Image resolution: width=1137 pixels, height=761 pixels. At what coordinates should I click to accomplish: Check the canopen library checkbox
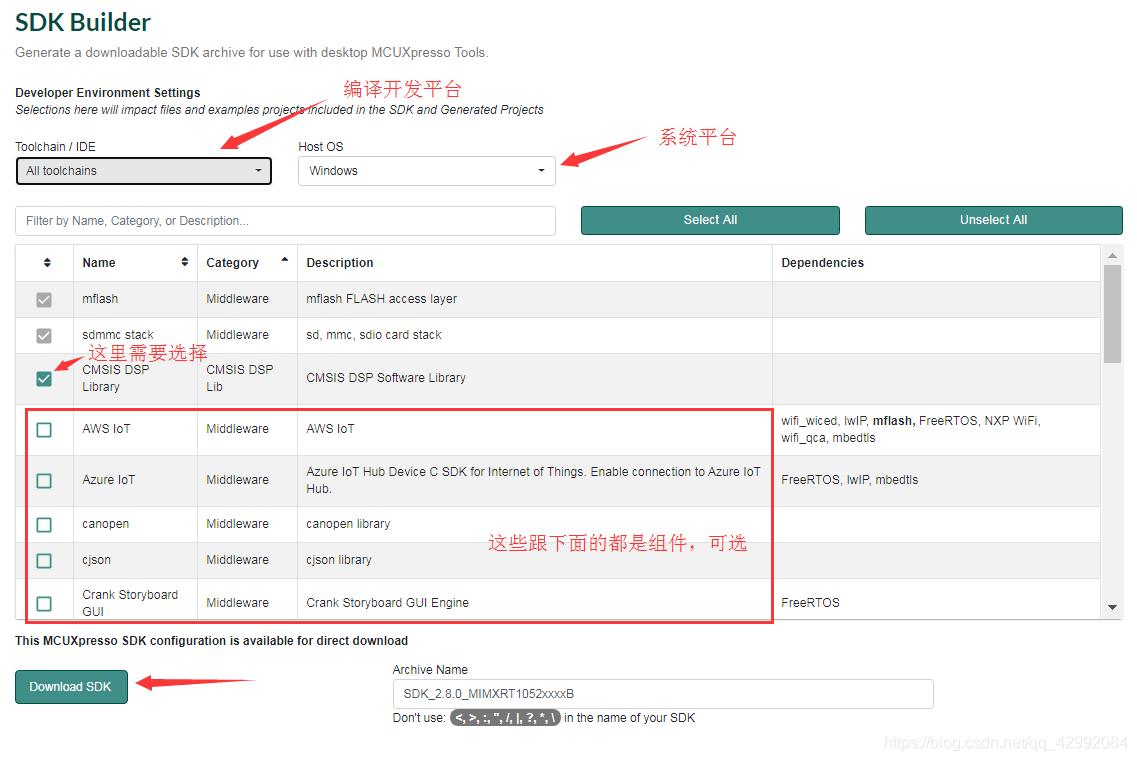[x=44, y=524]
